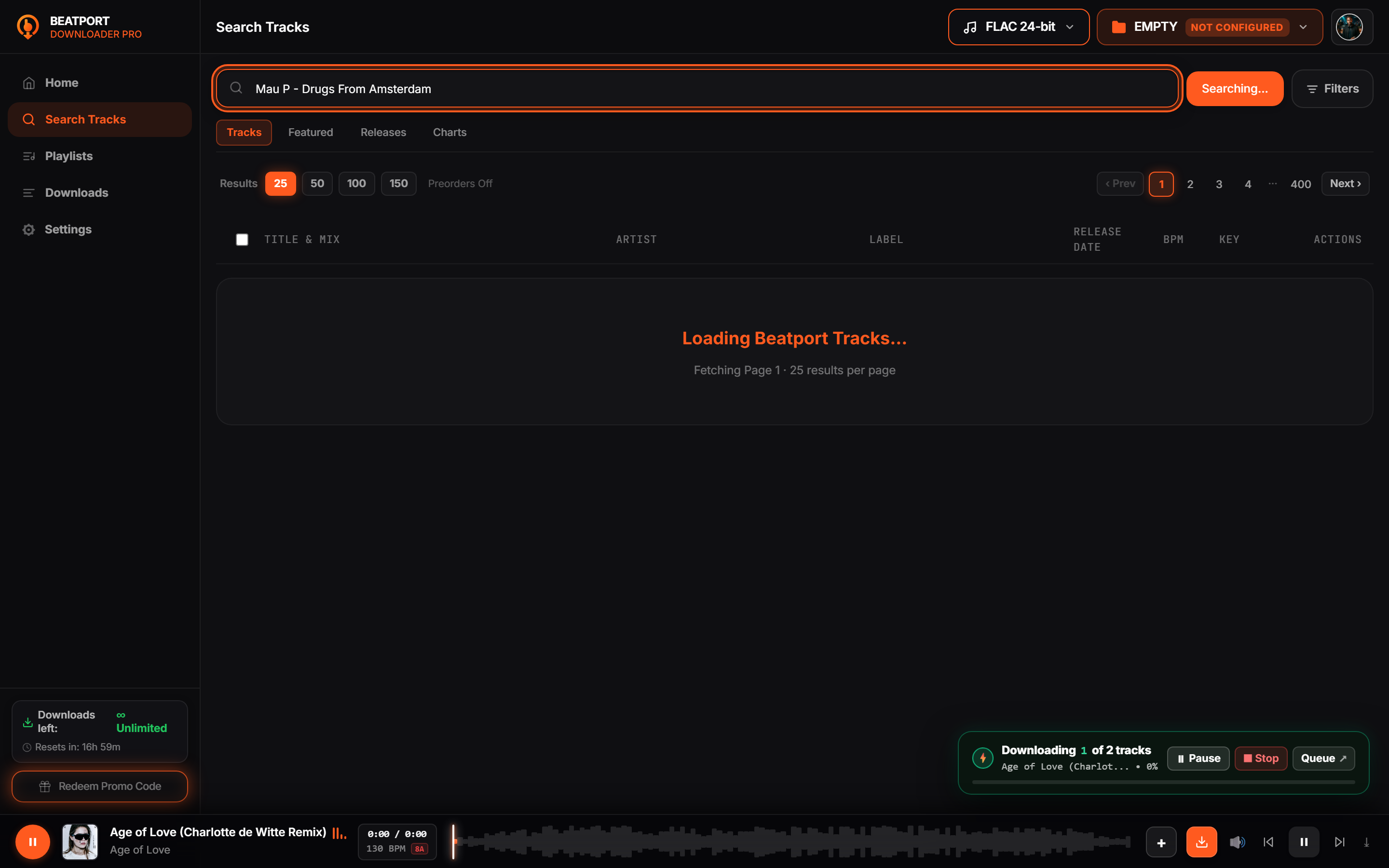Check the select-all tracks checkbox

coord(242,239)
